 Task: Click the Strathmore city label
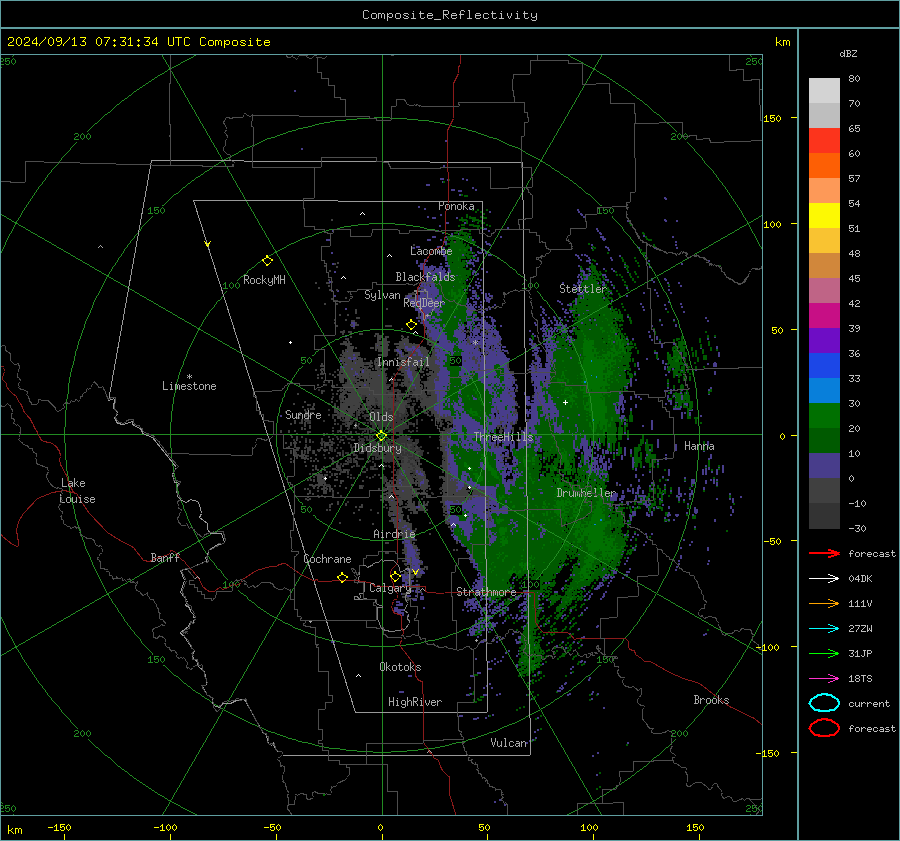click(486, 592)
